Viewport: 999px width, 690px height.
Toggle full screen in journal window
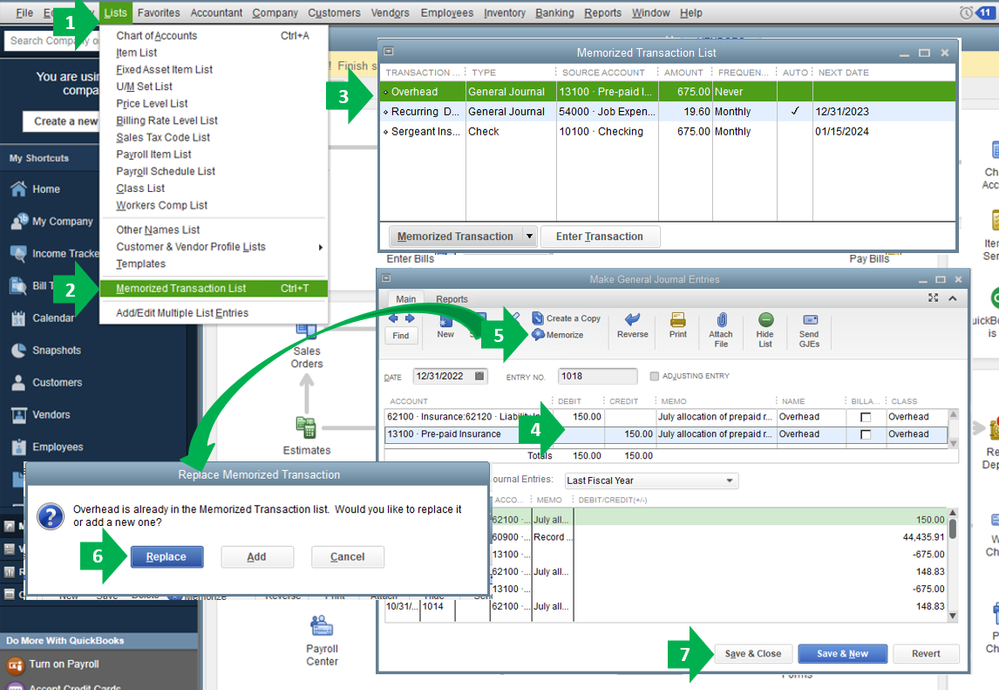[x=933, y=298]
